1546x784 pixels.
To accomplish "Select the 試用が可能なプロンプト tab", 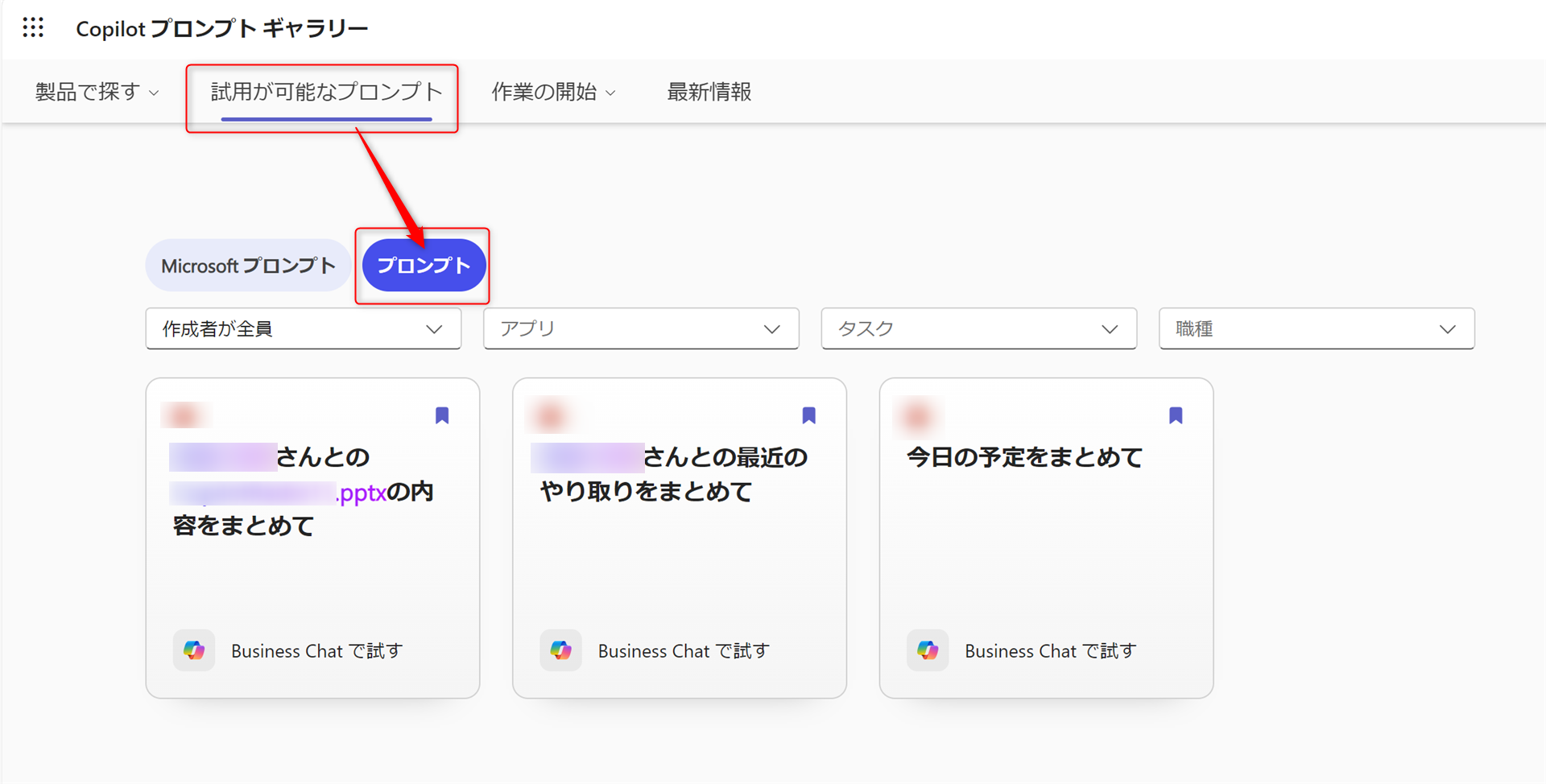I will tap(326, 92).
